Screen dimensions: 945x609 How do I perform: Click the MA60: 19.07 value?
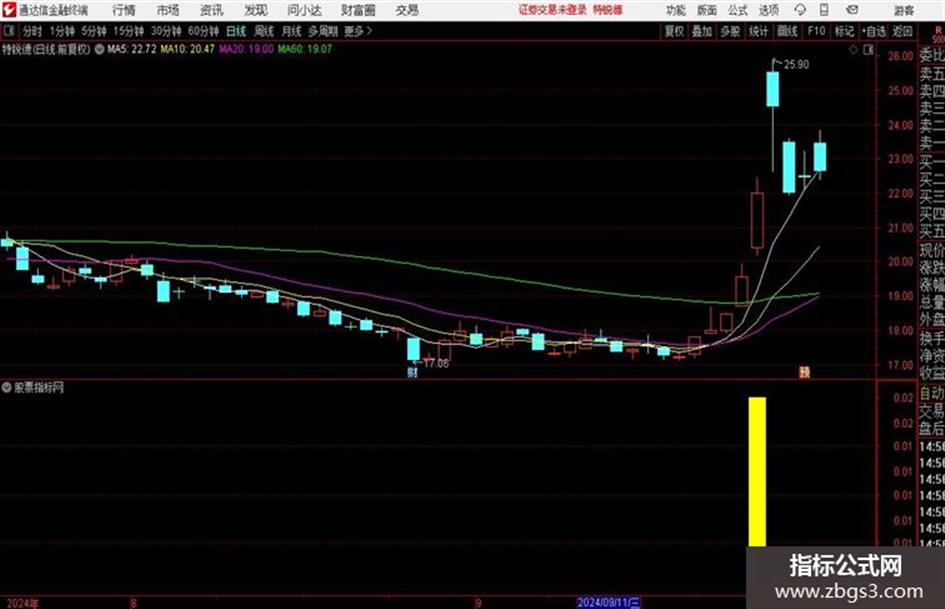point(304,49)
